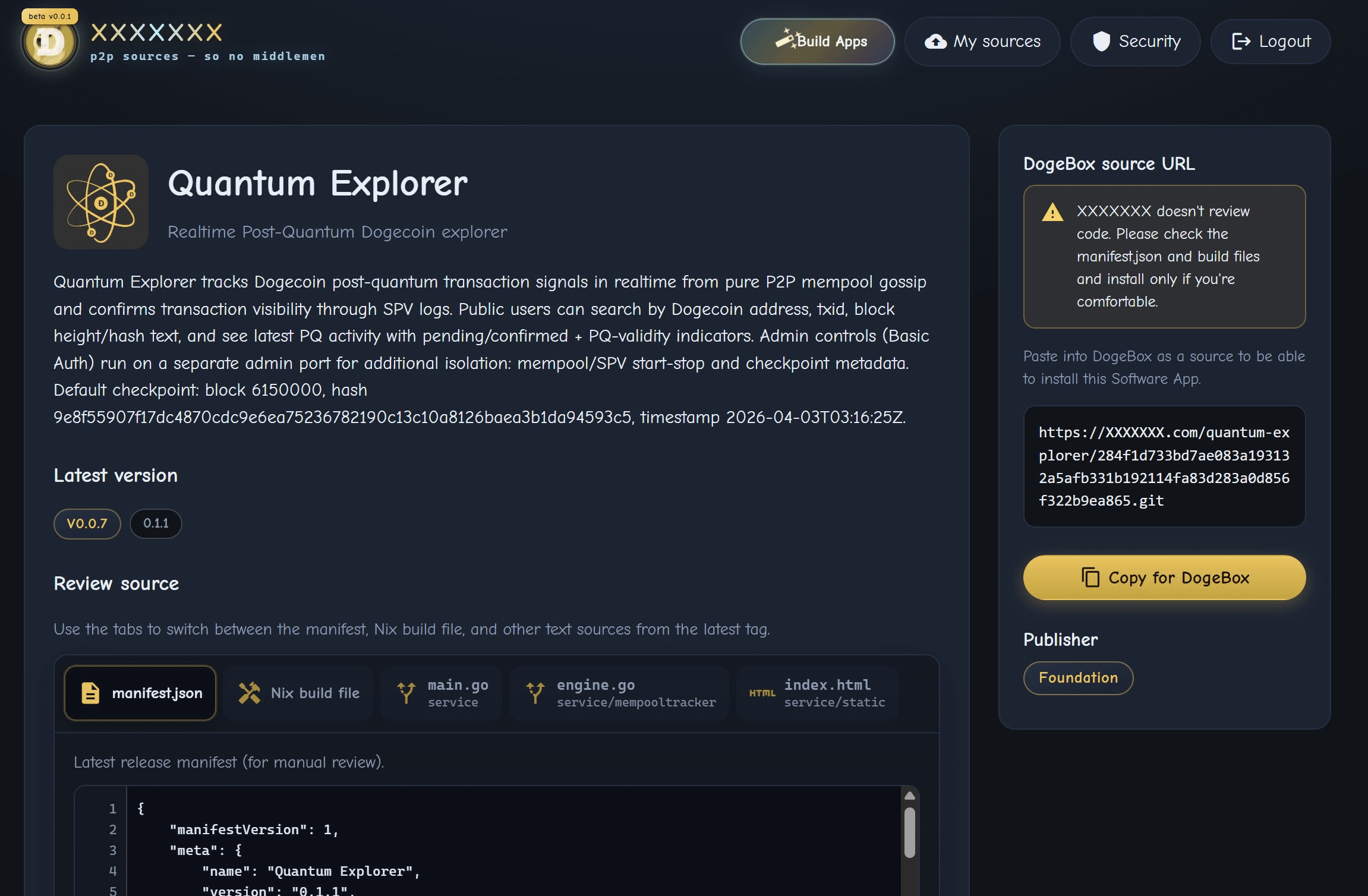
Task: Click the shield Security icon
Action: click(x=1101, y=42)
